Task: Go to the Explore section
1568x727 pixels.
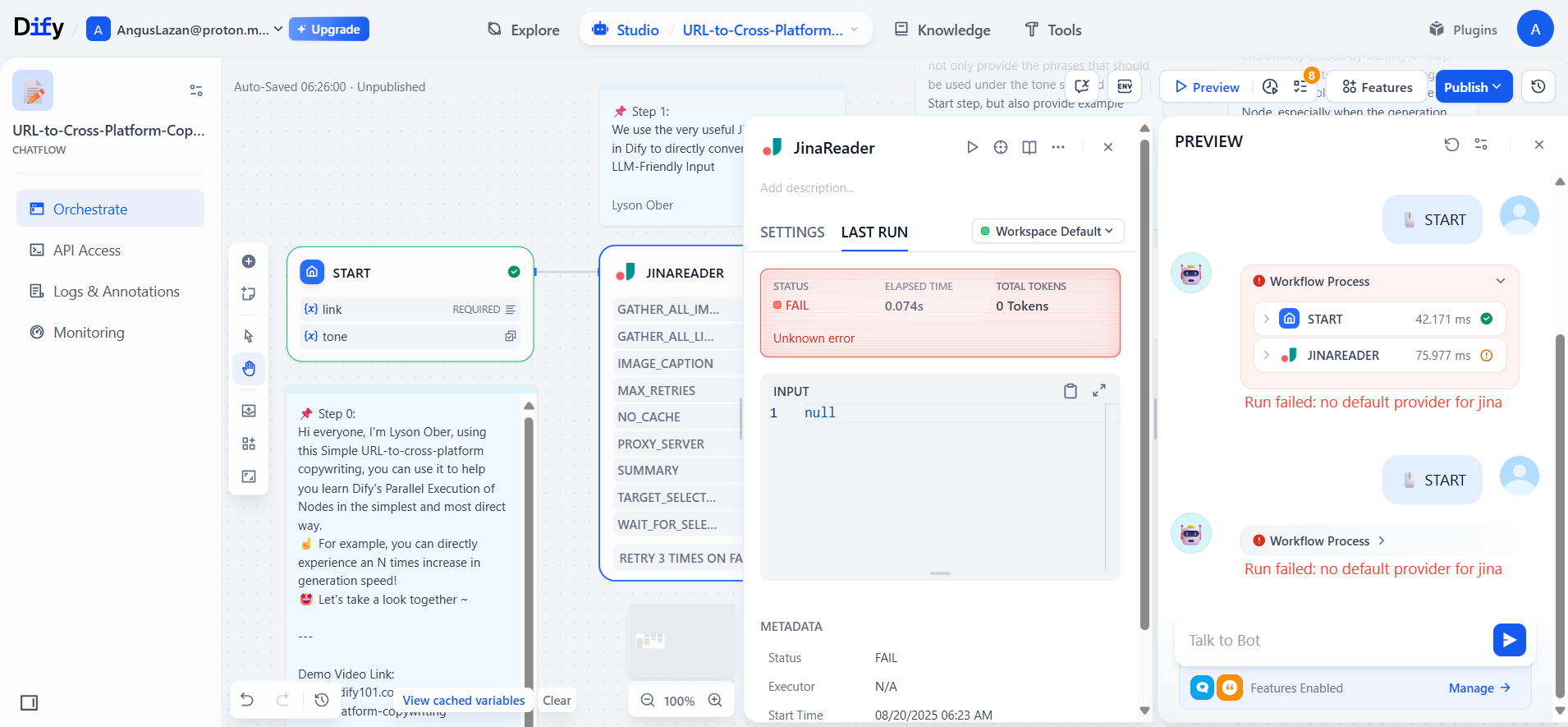Action: tap(524, 30)
